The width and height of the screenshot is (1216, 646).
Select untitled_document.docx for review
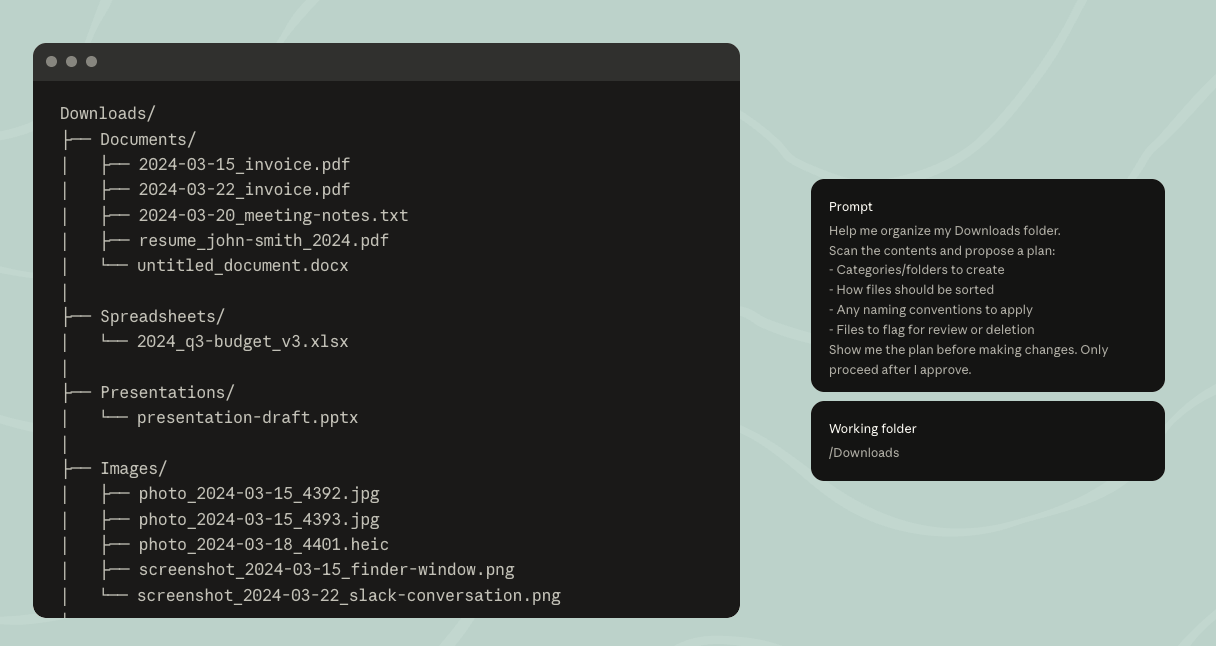(242, 265)
